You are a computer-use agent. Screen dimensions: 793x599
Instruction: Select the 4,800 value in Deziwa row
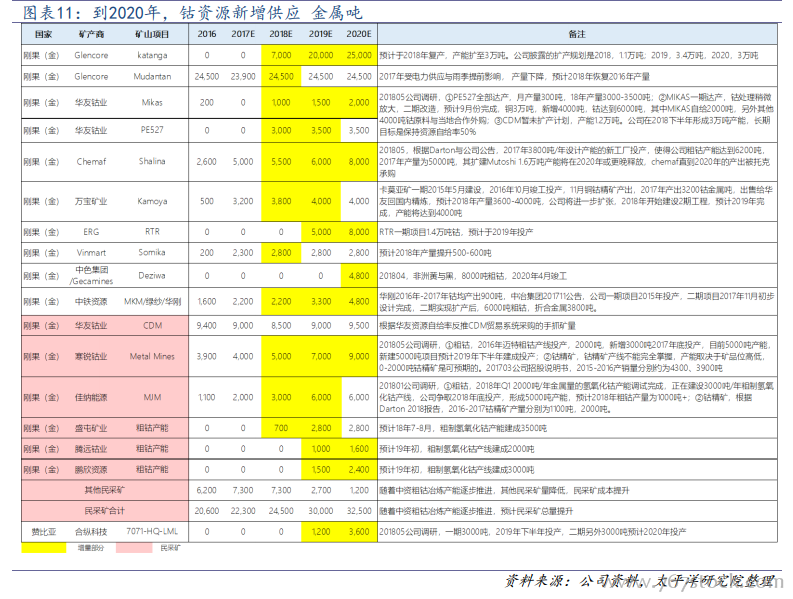tap(359, 276)
